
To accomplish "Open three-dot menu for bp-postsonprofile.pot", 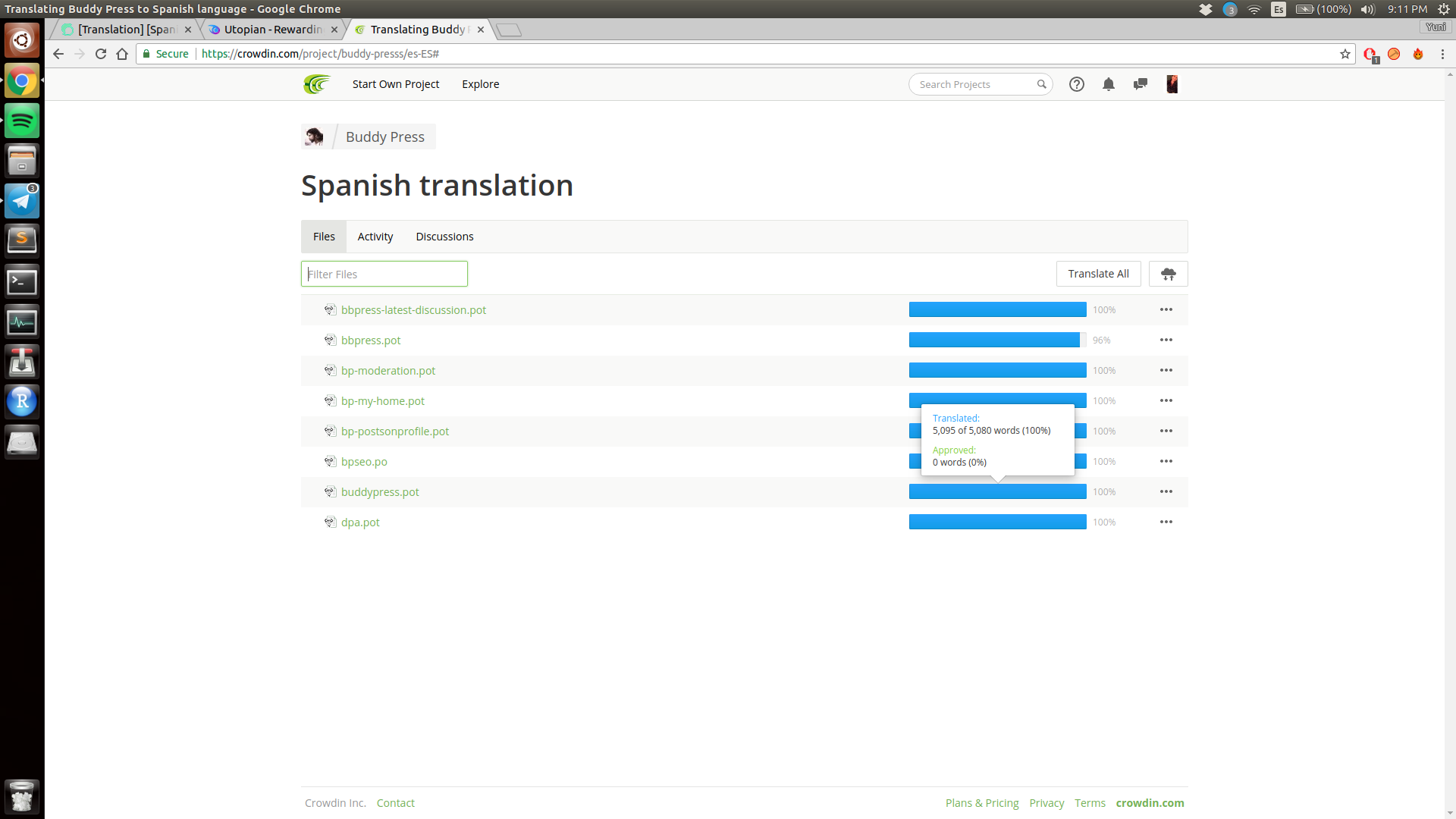I will [x=1166, y=431].
